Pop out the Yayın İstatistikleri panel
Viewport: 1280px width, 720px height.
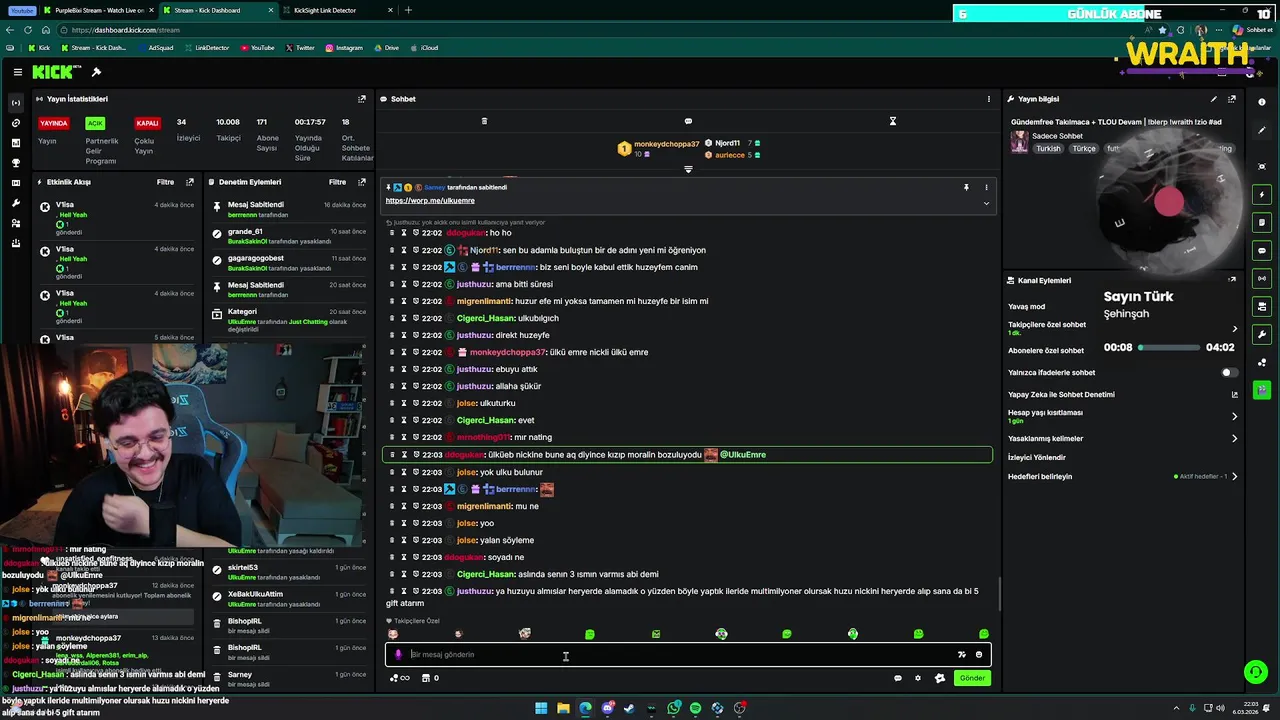click(x=362, y=99)
